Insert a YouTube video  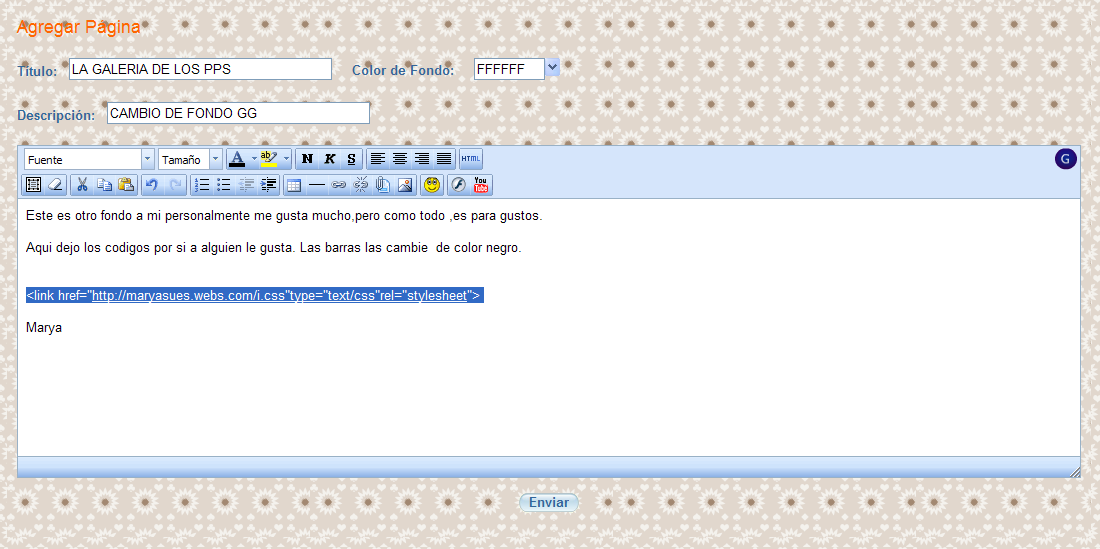coord(481,185)
